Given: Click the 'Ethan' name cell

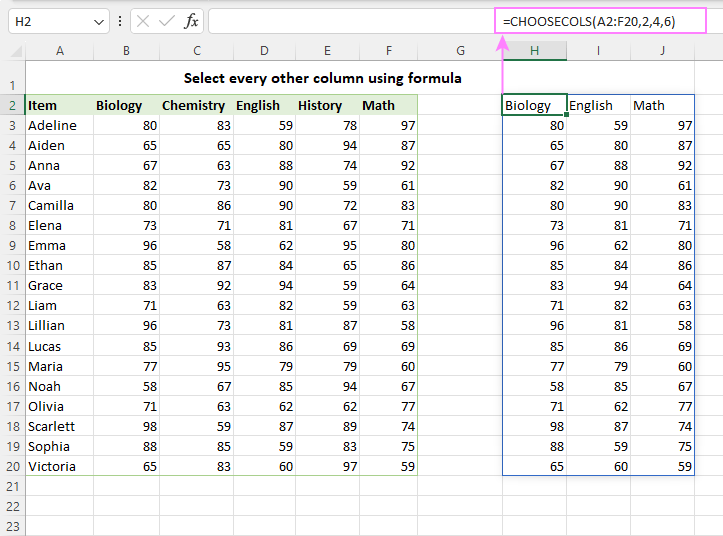Looking at the screenshot, I should (x=59, y=265).
